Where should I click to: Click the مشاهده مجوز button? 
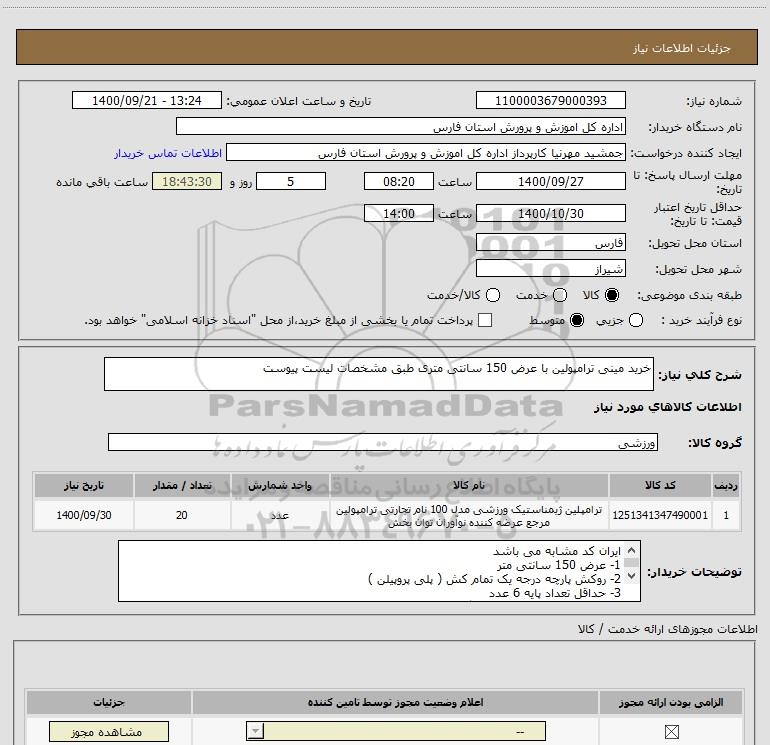click(109, 732)
